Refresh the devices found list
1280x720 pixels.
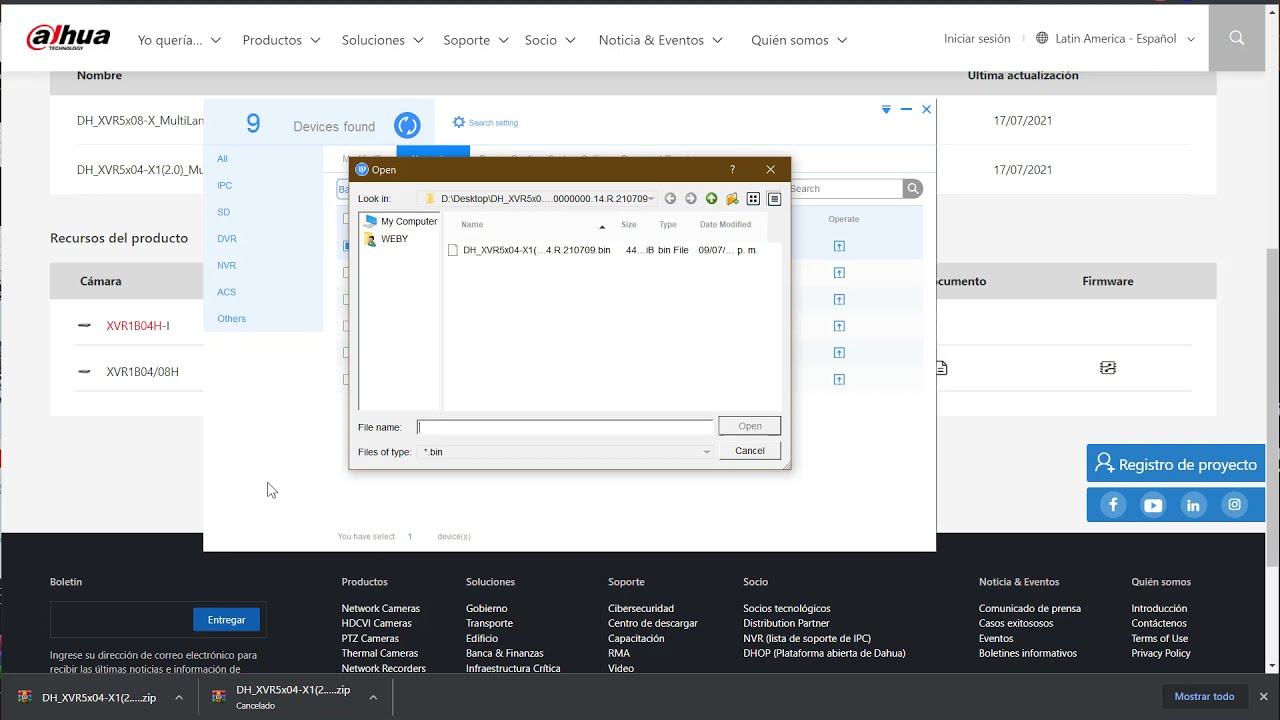click(407, 125)
